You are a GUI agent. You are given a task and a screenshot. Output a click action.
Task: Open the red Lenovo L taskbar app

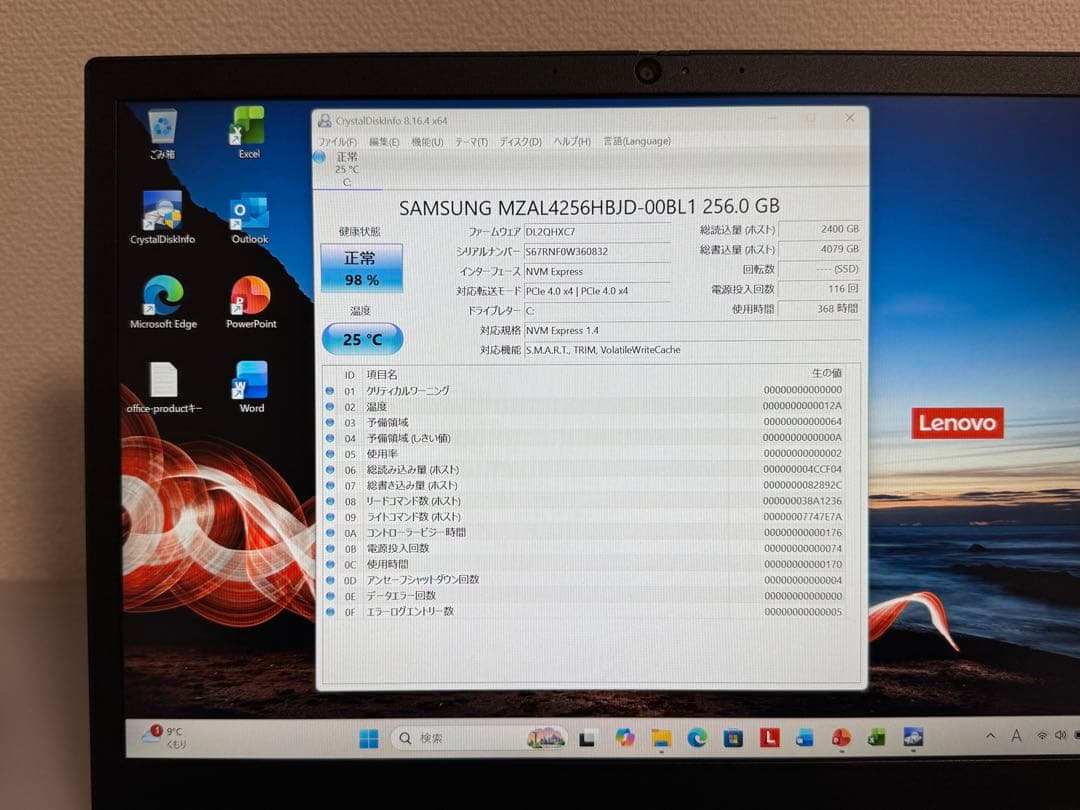point(769,738)
